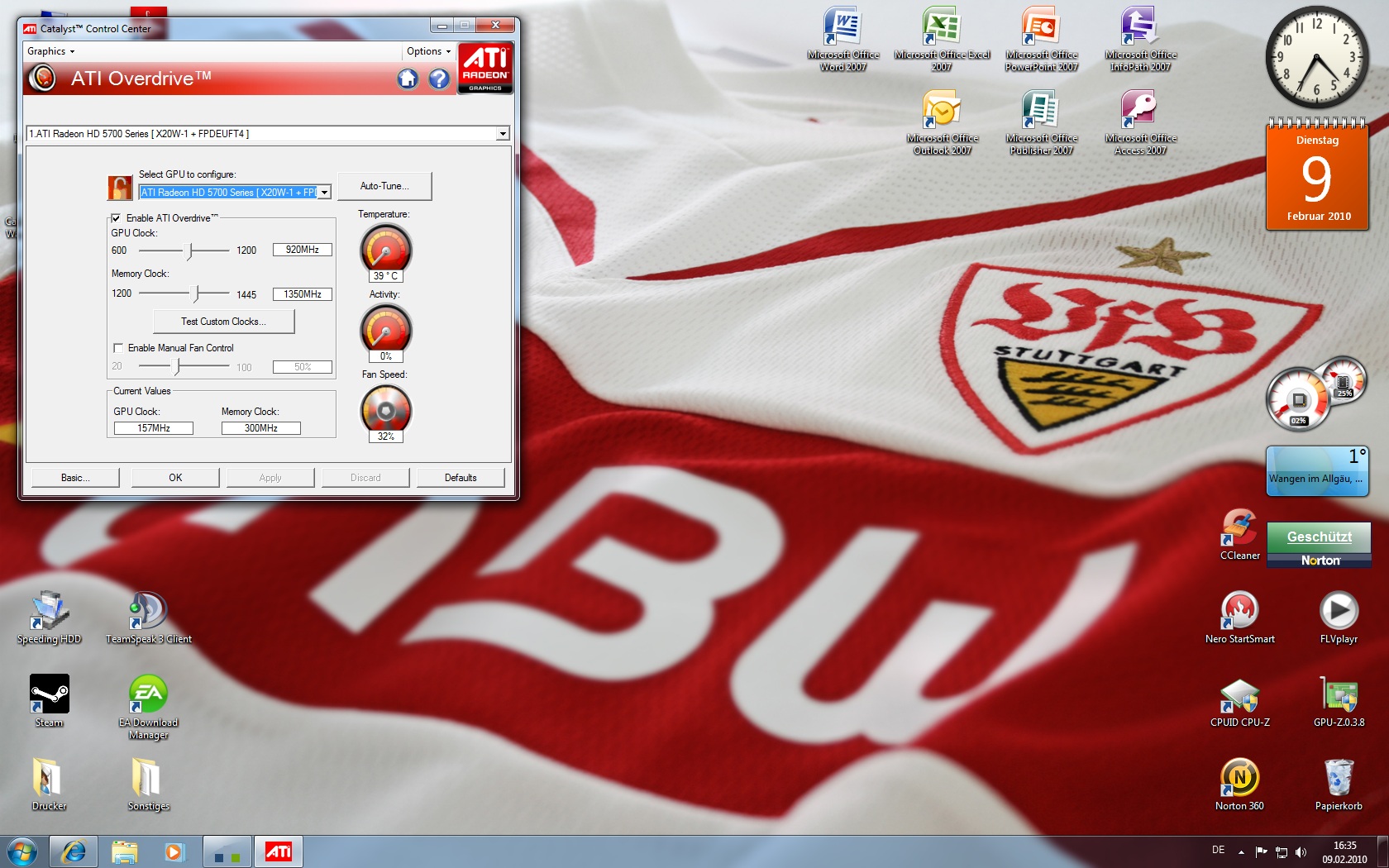Image resolution: width=1389 pixels, height=868 pixels.
Task: Open Microsoft Office Excel 2007 shortcut
Action: 942,38
